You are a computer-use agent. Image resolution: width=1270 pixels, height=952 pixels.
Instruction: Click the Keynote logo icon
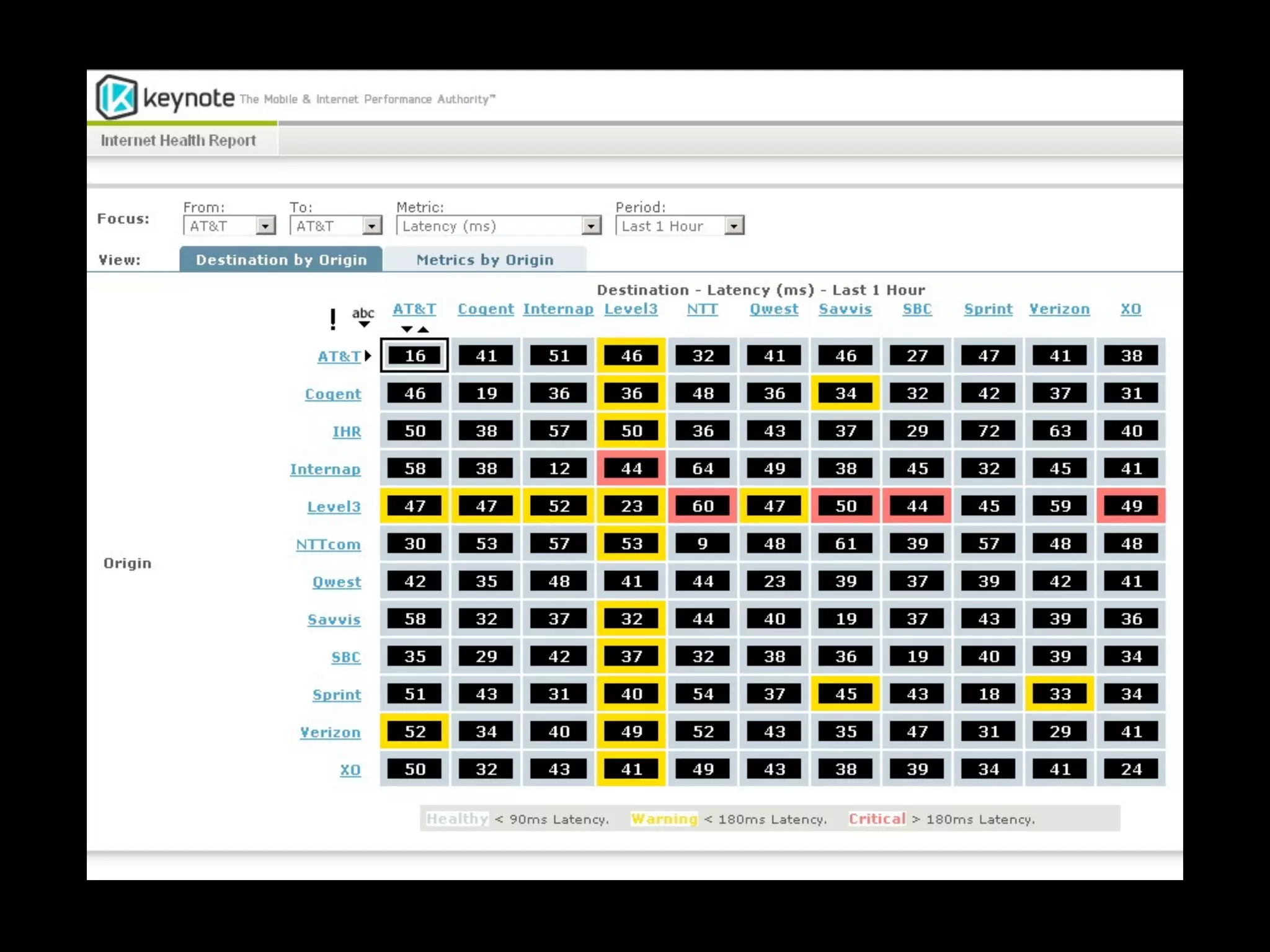click(x=117, y=97)
